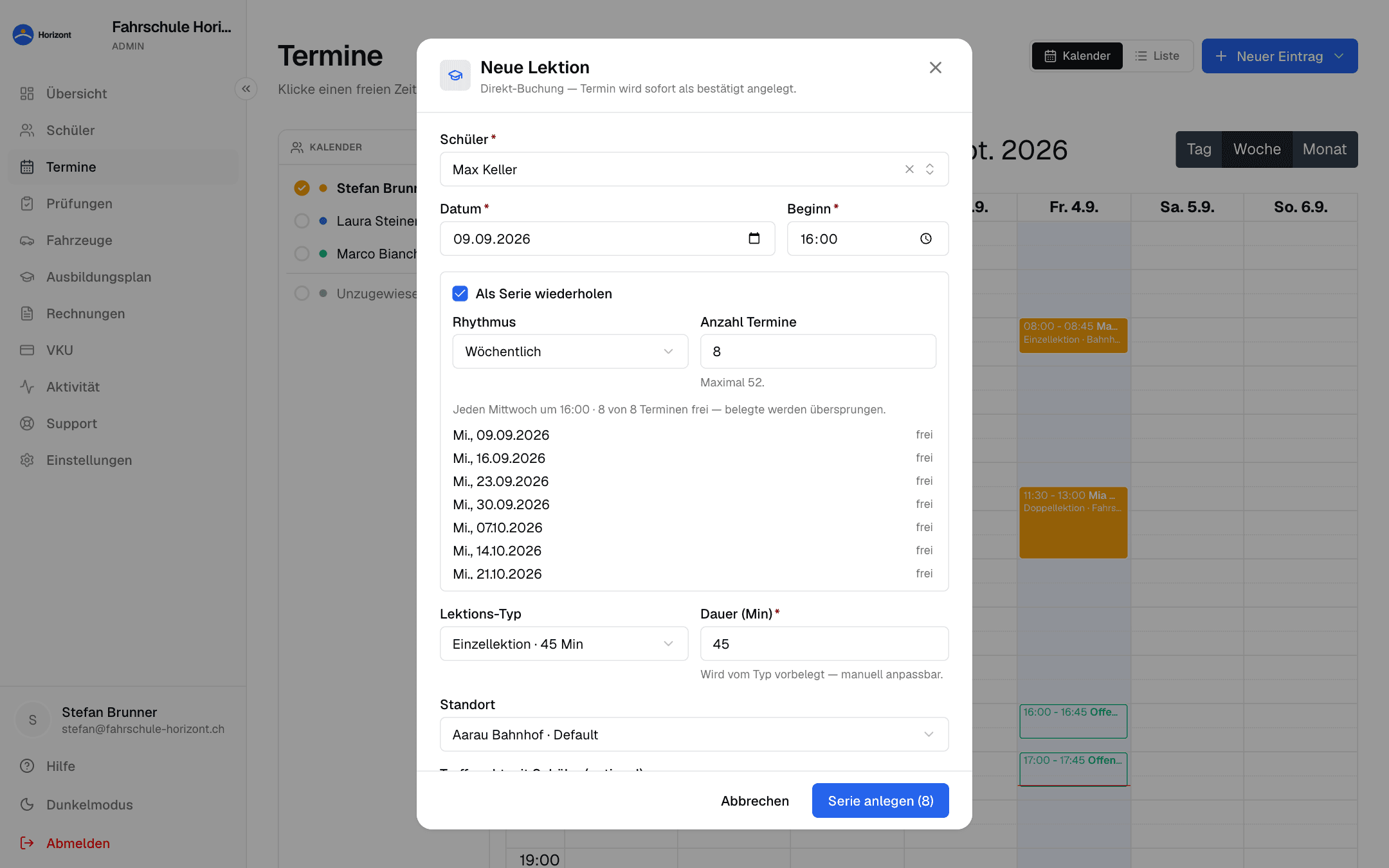1389x868 pixels.
Task: Open VKU in the sidebar
Action: [123, 350]
